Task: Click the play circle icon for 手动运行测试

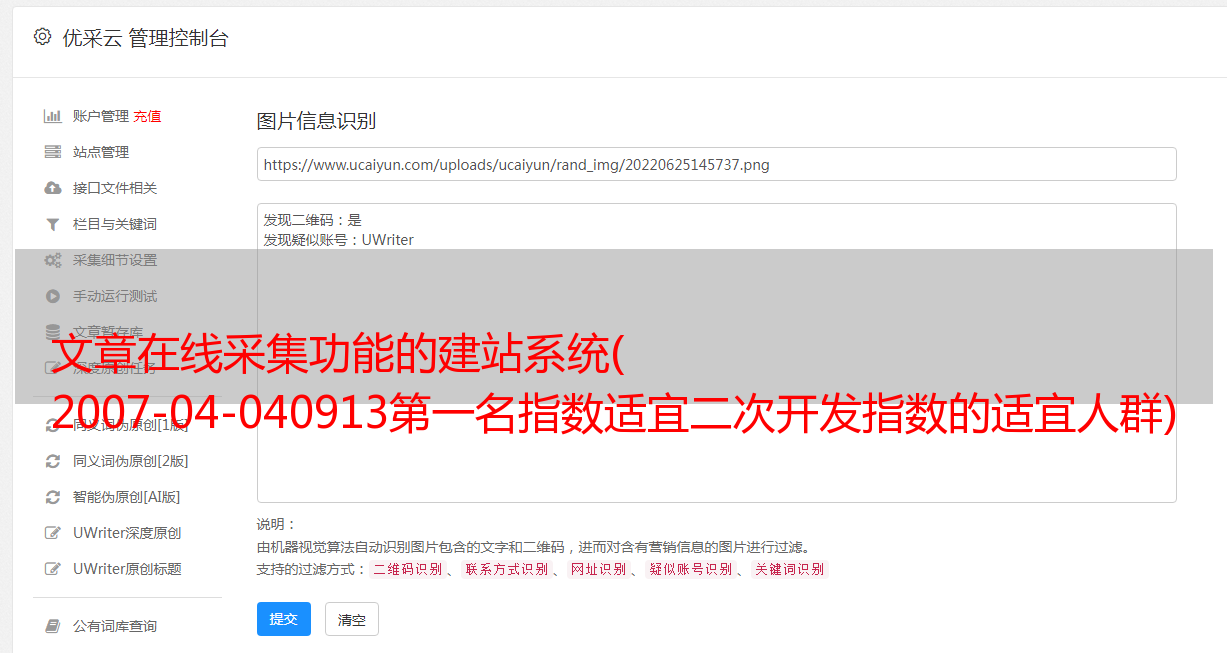Action: coord(53,296)
